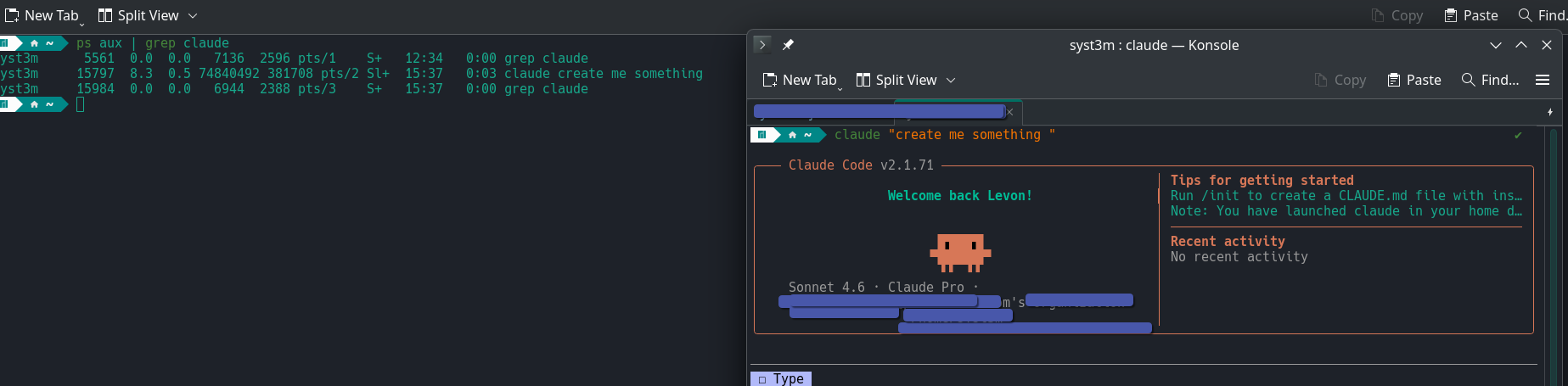Viewport: 1568px width, 386px height.
Task: Click the 'Tips for getting started' heading
Action: point(1262,180)
